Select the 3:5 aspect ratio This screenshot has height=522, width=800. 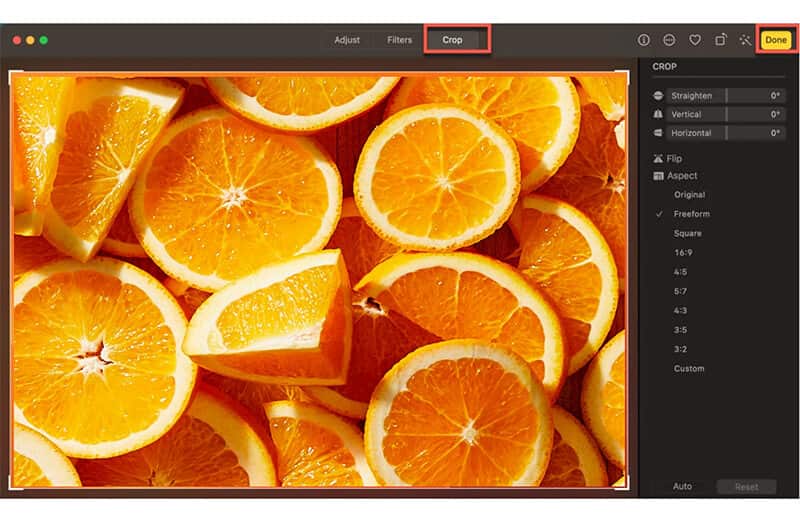pos(680,330)
